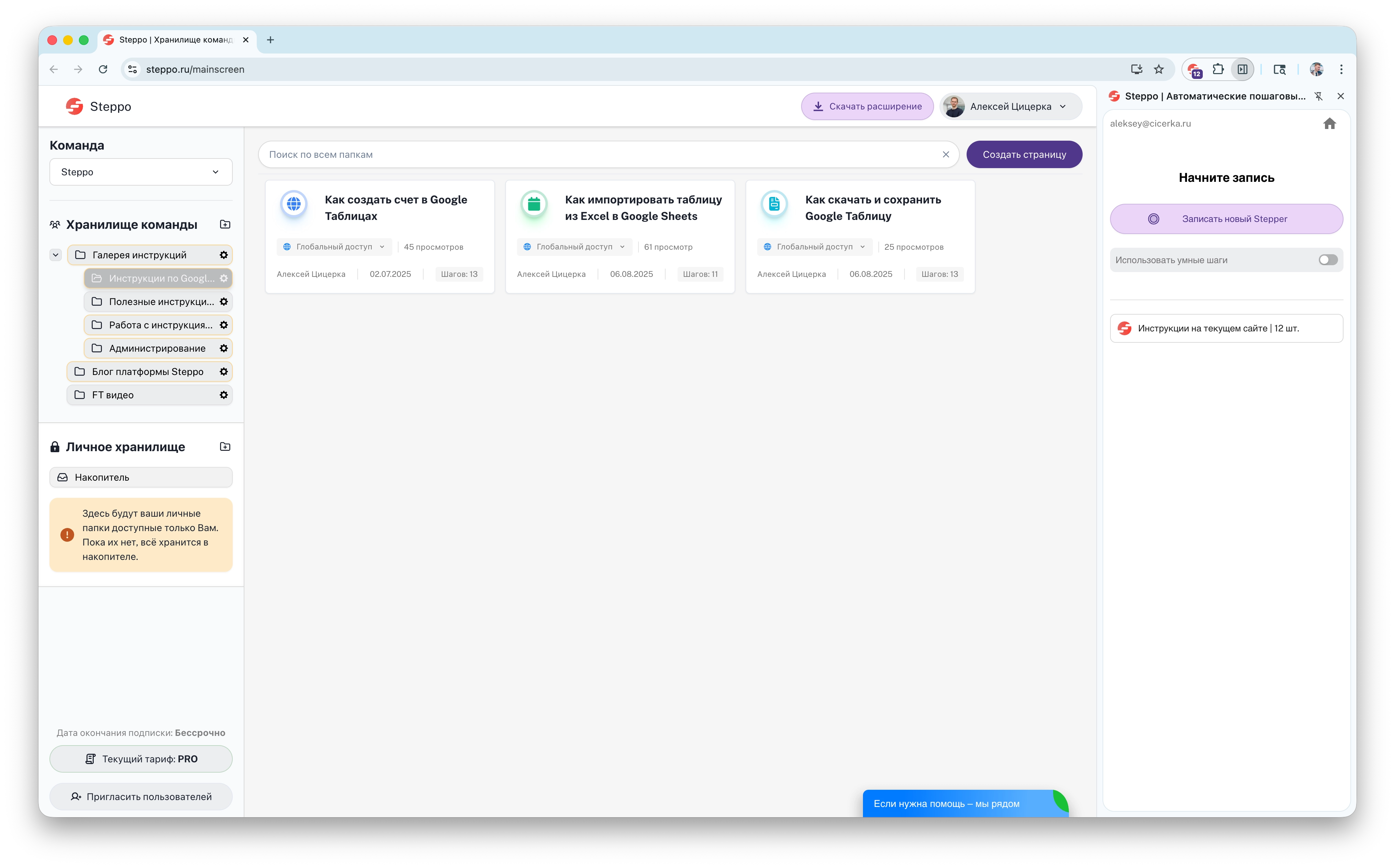
Task: Enable the Использовать умные шаги toggle
Action: [1328, 260]
